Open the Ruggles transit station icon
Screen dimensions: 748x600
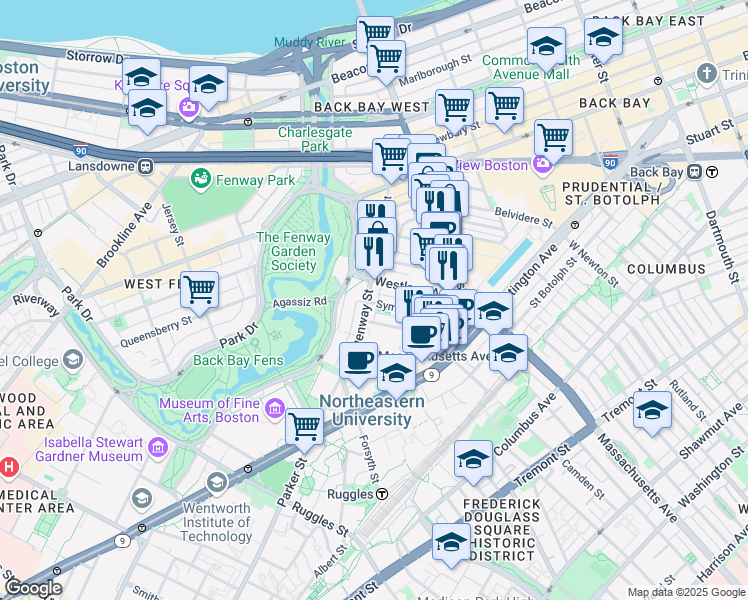point(382,494)
